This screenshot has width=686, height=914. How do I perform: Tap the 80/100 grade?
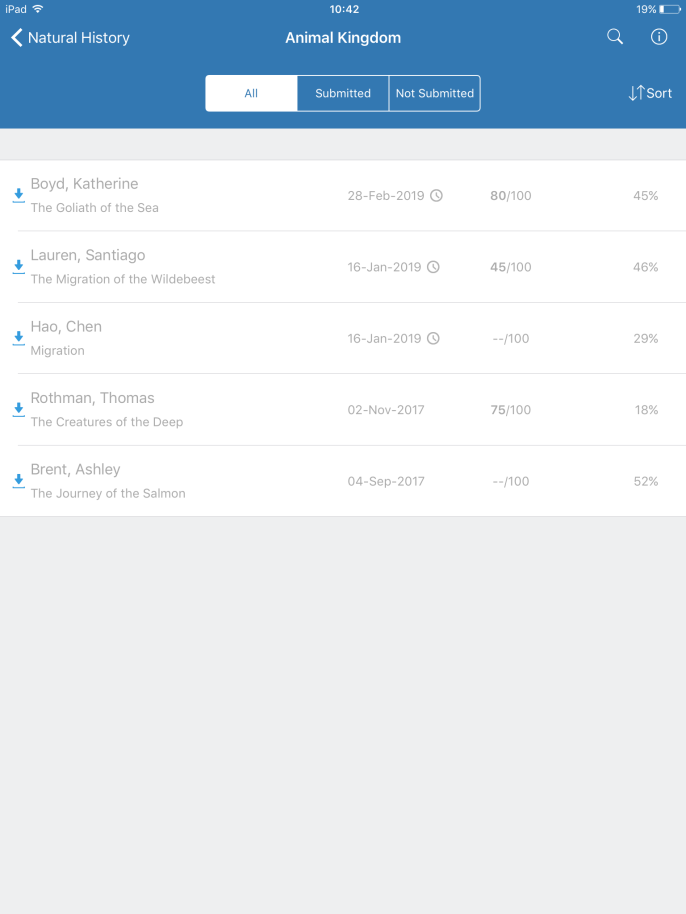(x=511, y=196)
